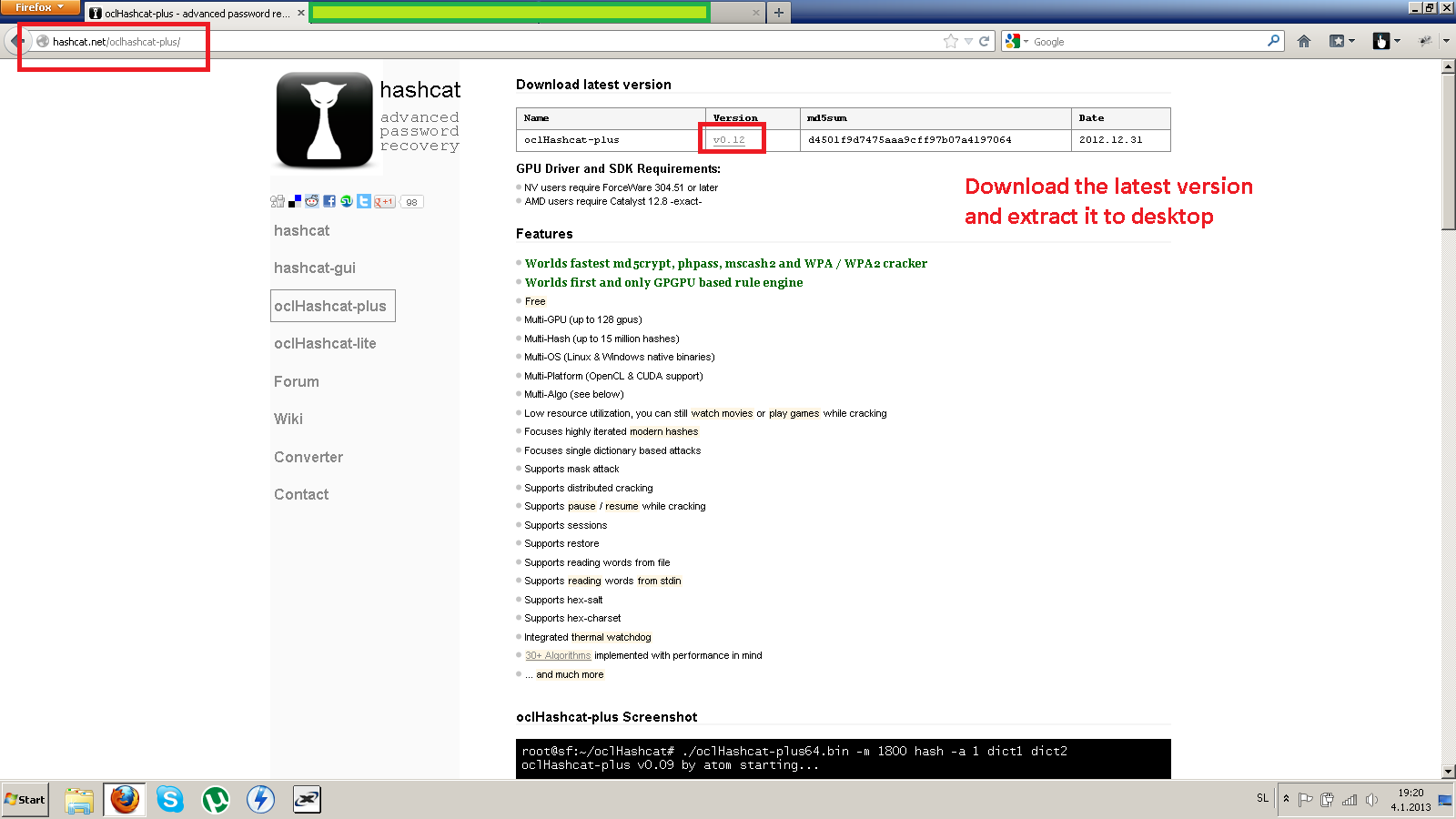Viewport: 1456px width, 819px height.
Task: Click into the Google search box
Action: click(1148, 42)
